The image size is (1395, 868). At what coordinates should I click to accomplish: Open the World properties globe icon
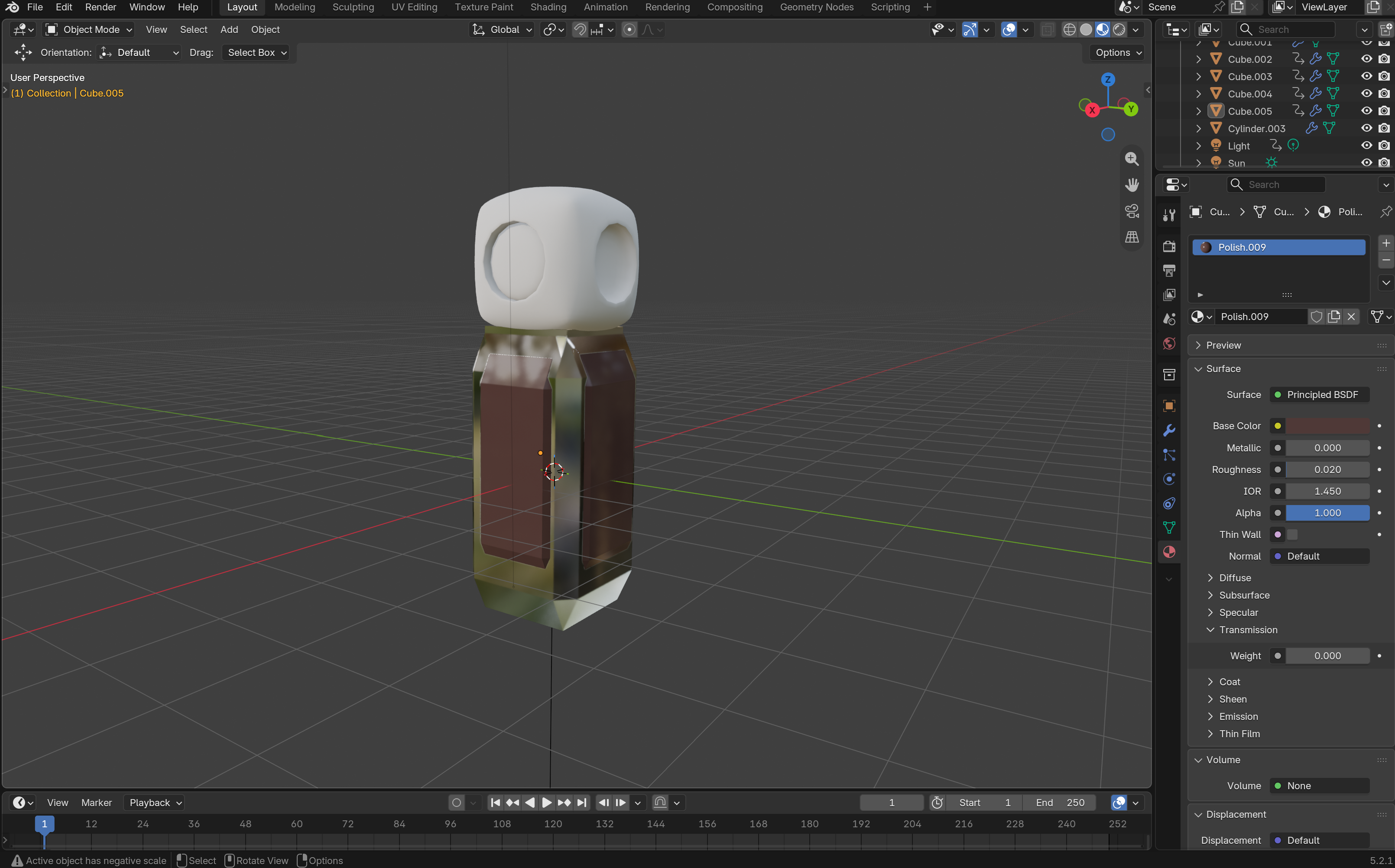click(x=1169, y=343)
